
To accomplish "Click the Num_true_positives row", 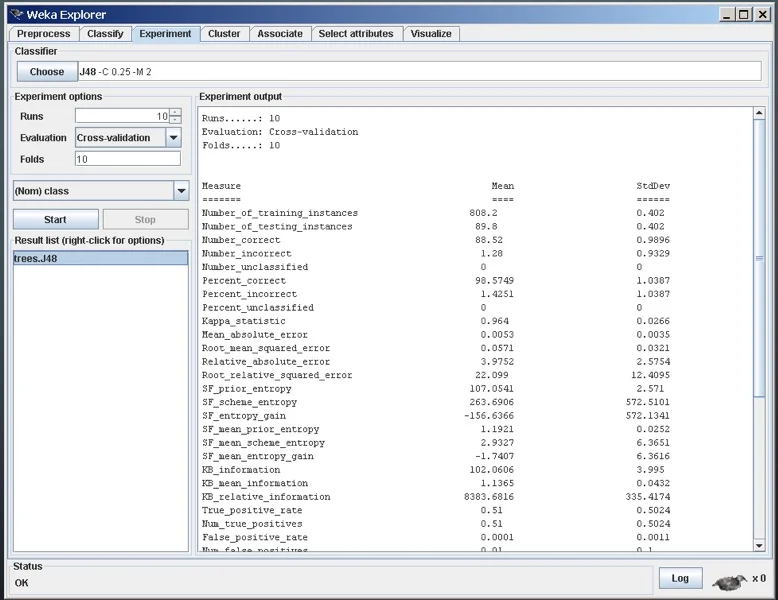I will click(x=436, y=524).
